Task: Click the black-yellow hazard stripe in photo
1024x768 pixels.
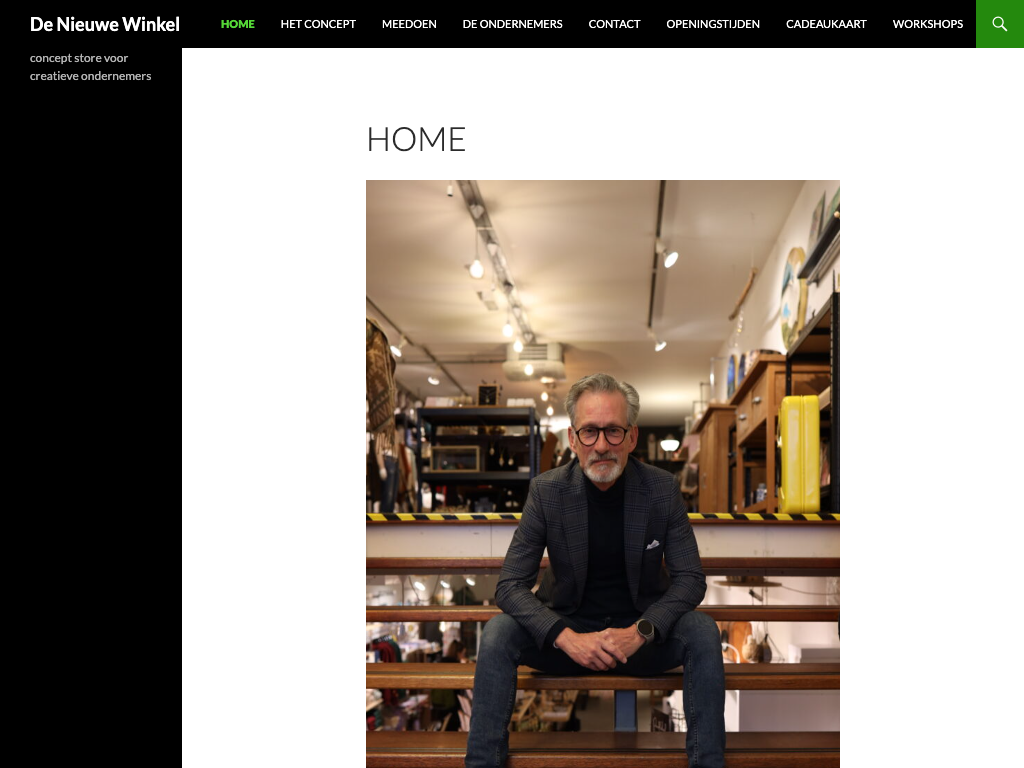Action: coord(444,517)
